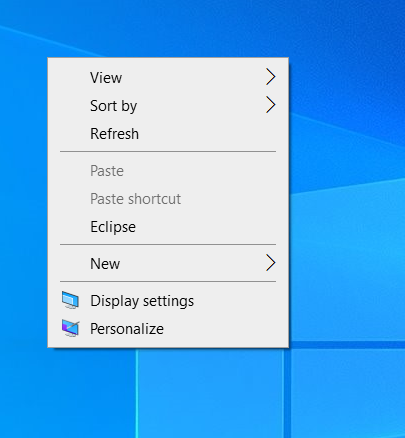Expand the New submenu chevron

tap(271, 263)
